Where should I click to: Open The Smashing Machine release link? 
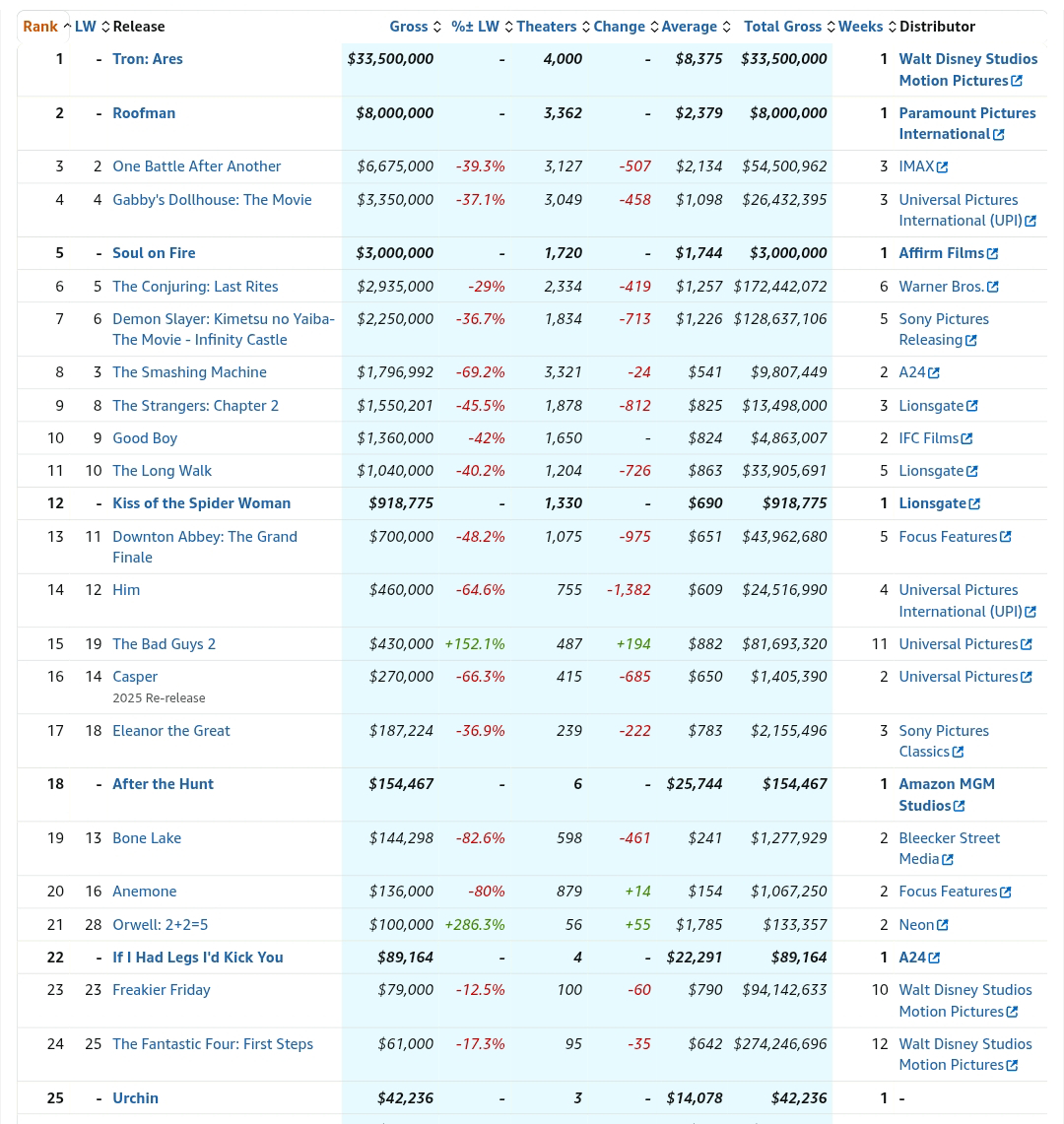click(x=189, y=372)
